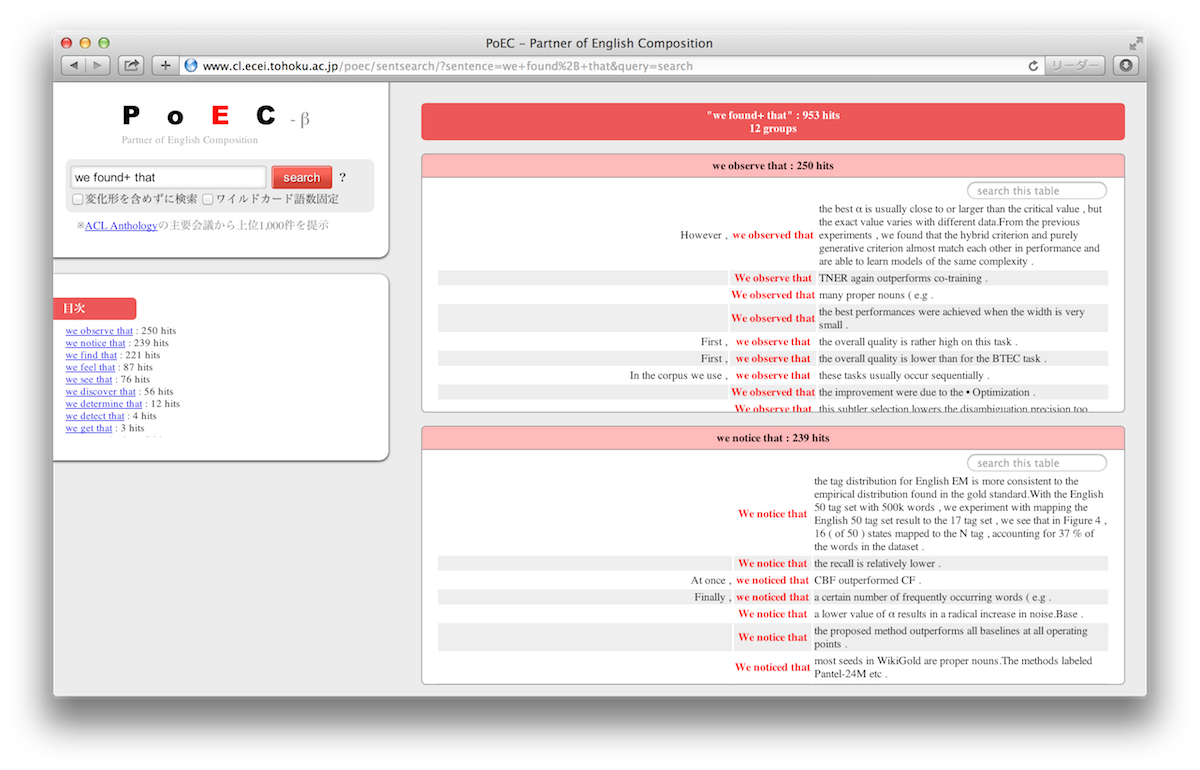
Task: Select row "CBF outperformed CF ."
Action: pyautogui.click(x=773, y=580)
